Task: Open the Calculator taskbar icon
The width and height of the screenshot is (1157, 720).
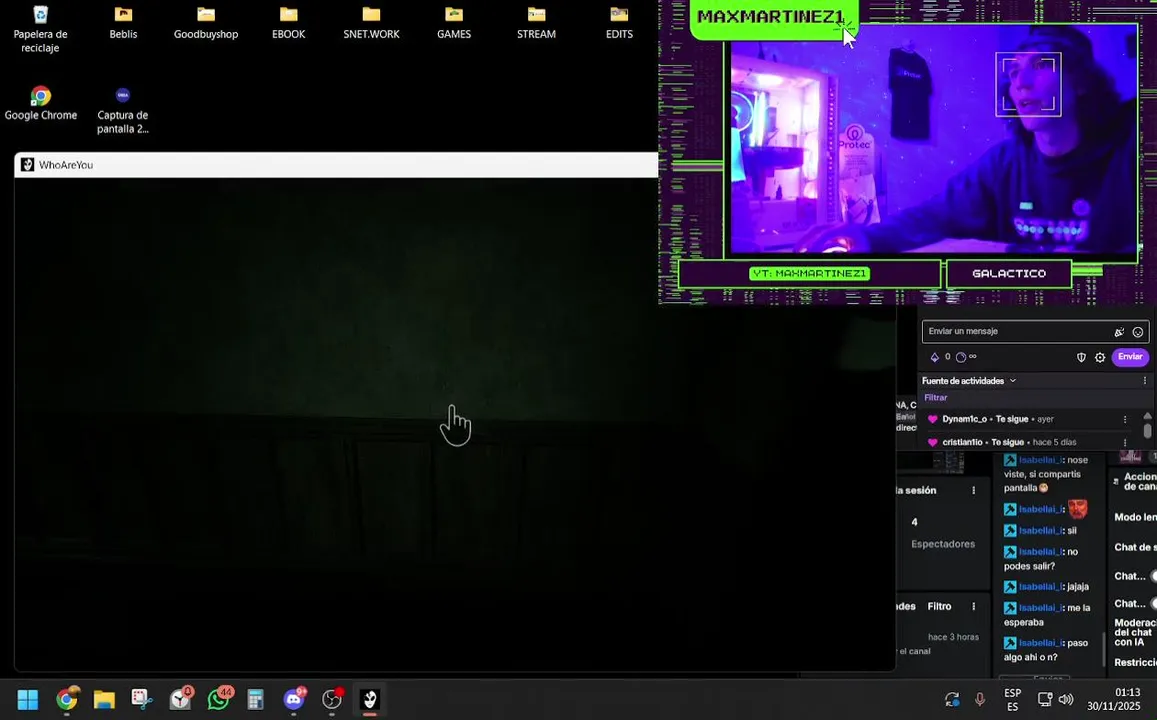Action: pos(255,699)
